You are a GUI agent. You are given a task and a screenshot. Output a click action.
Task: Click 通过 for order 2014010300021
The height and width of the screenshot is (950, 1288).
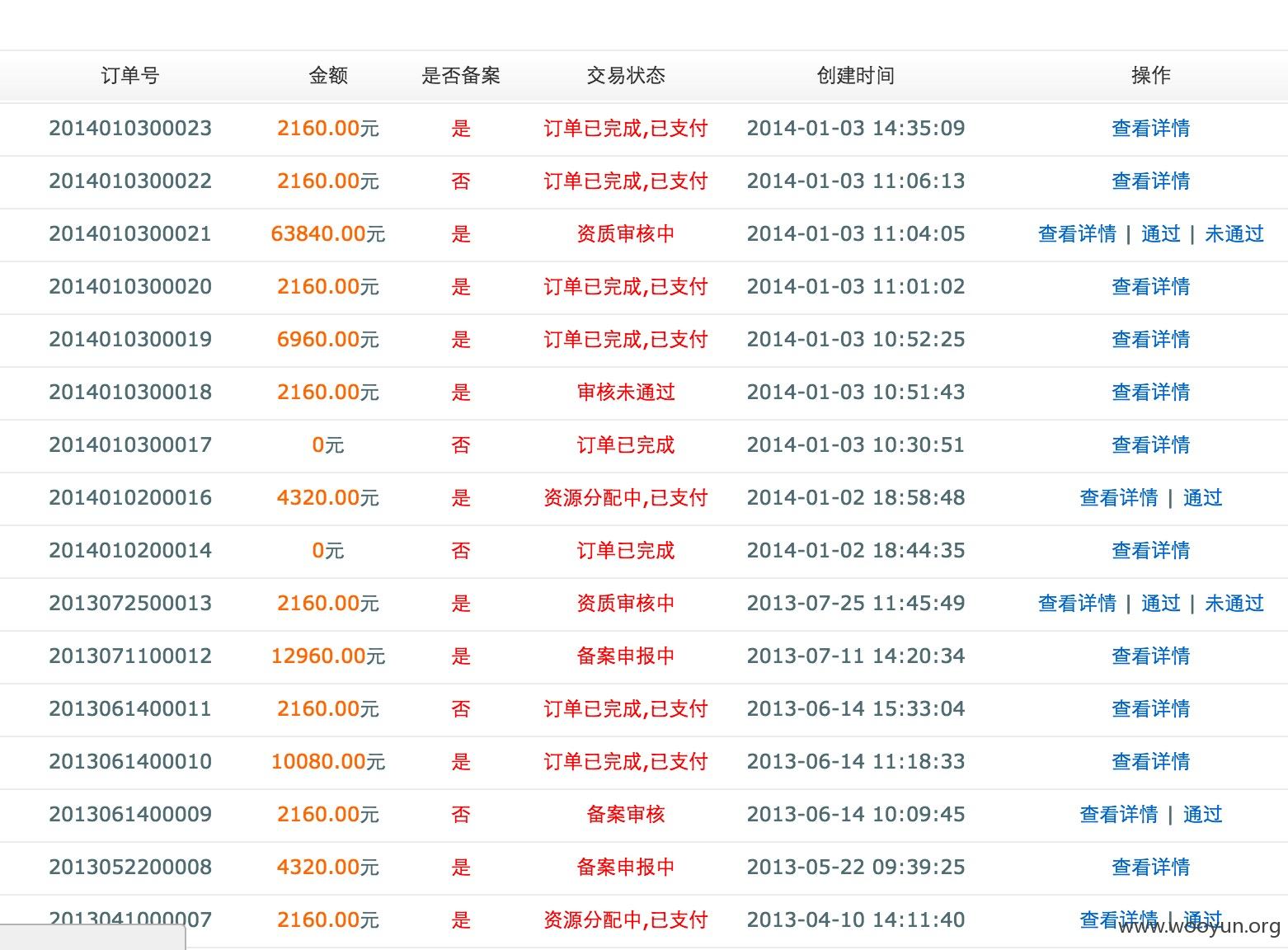(x=1161, y=234)
